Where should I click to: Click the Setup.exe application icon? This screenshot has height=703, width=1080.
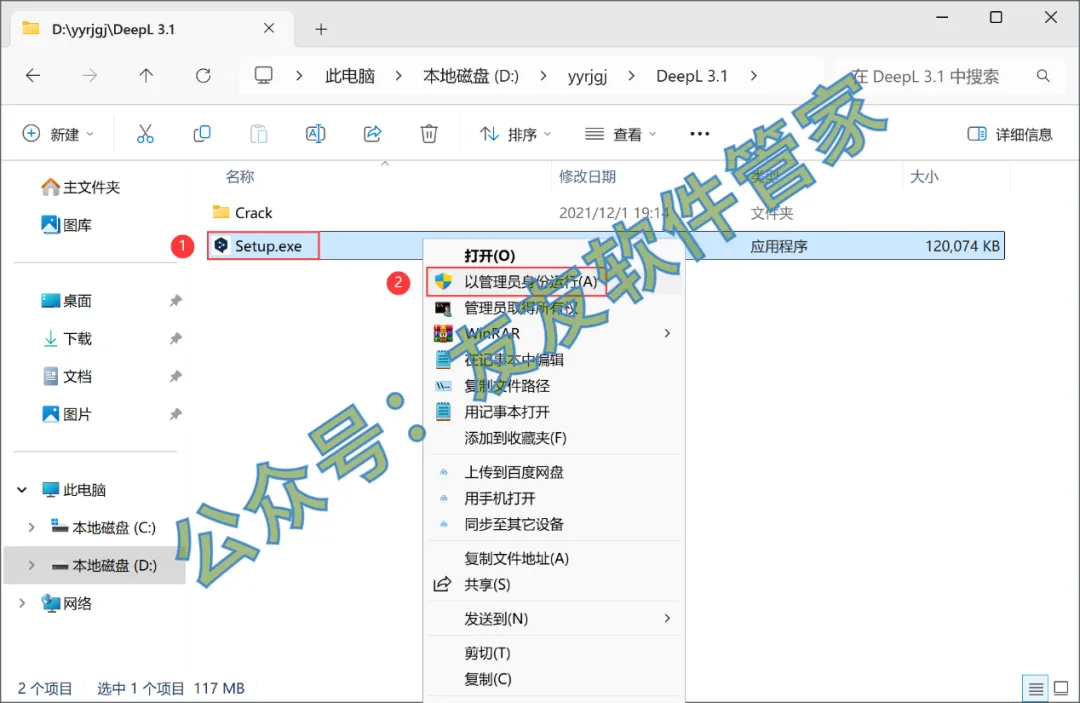coord(220,245)
